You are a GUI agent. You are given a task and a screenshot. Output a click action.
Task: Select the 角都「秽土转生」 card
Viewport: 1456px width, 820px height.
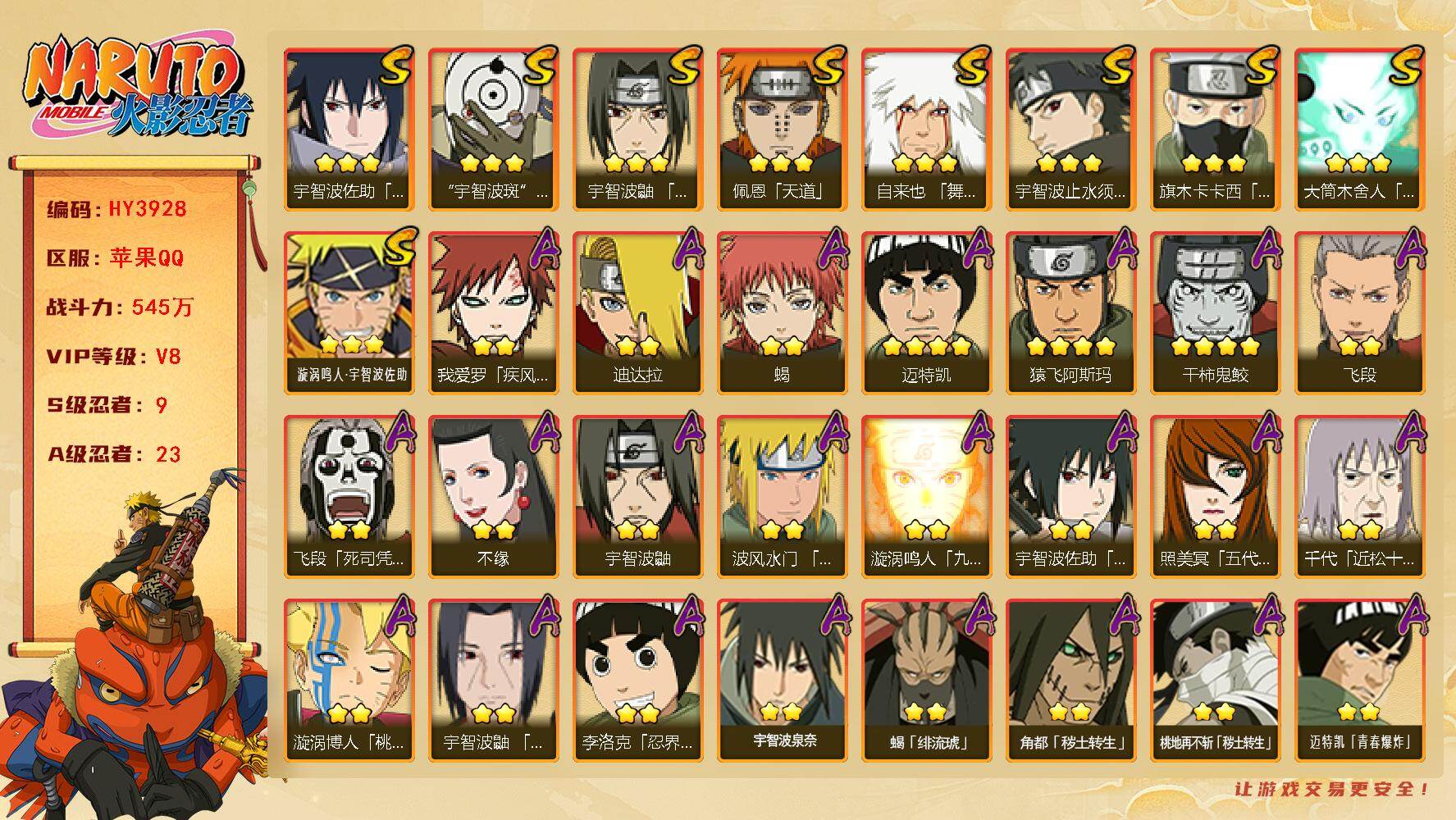(1070, 680)
